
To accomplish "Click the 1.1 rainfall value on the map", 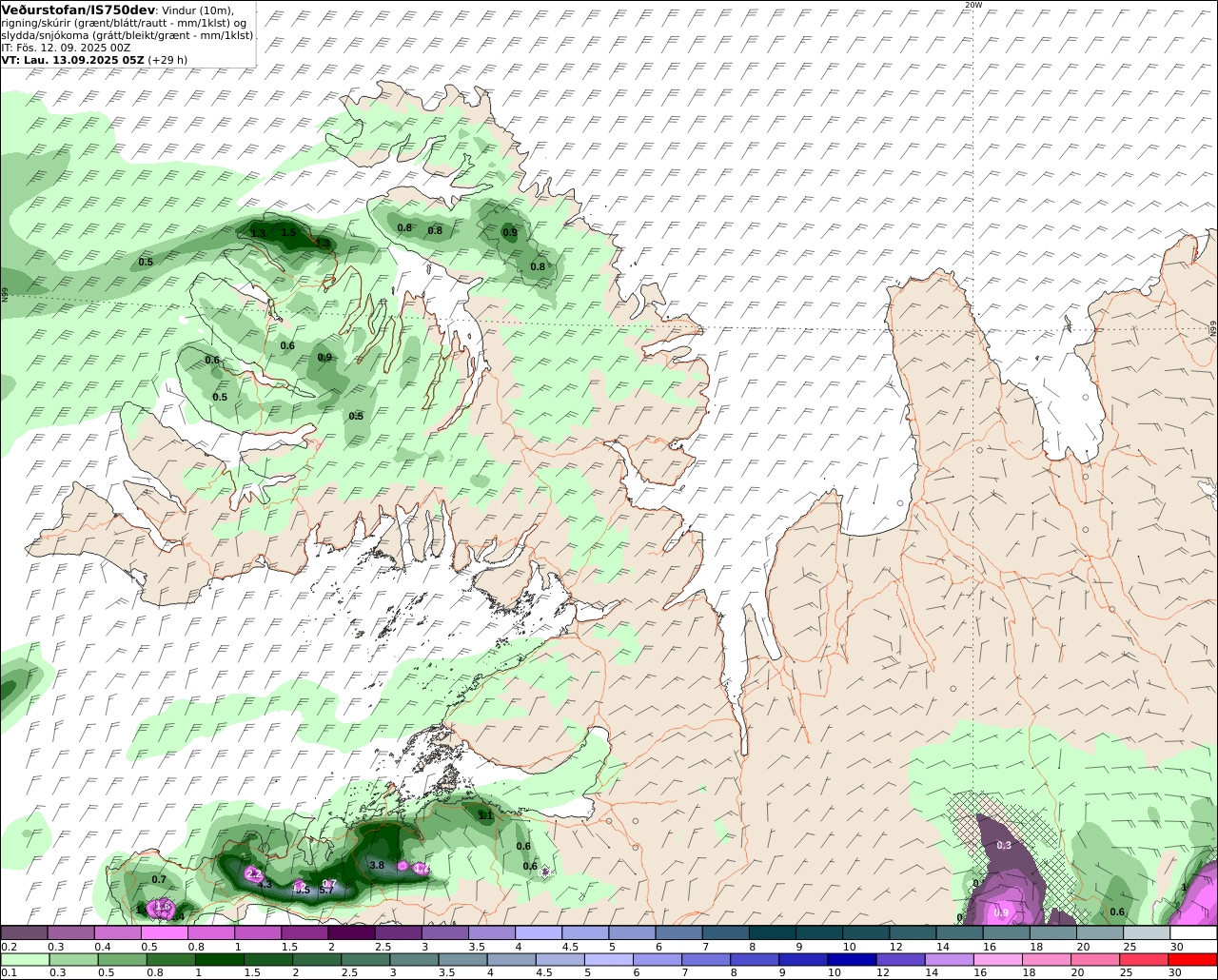I will pos(485,815).
